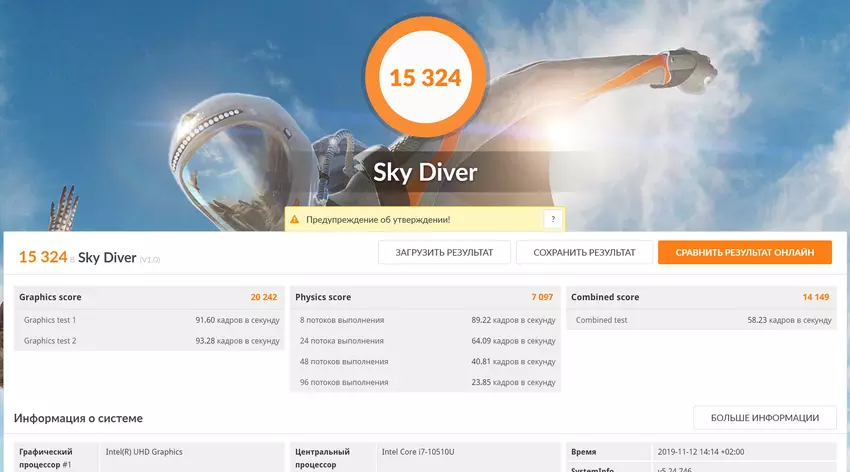850x472 pixels.
Task: Click the Combined test result row
Action: (x=702, y=320)
